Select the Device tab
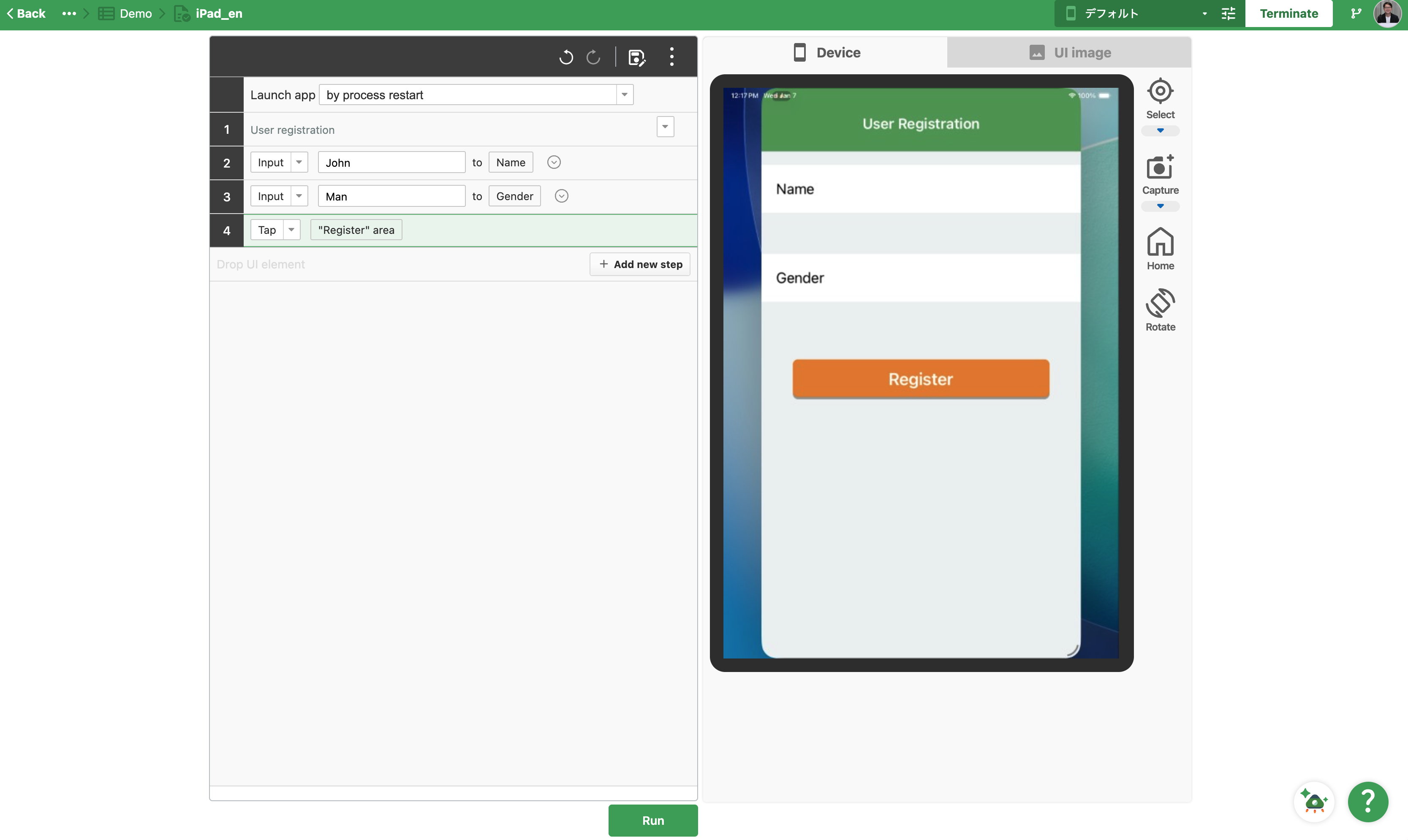Image resolution: width=1408 pixels, height=840 pixels. (826, 52)
